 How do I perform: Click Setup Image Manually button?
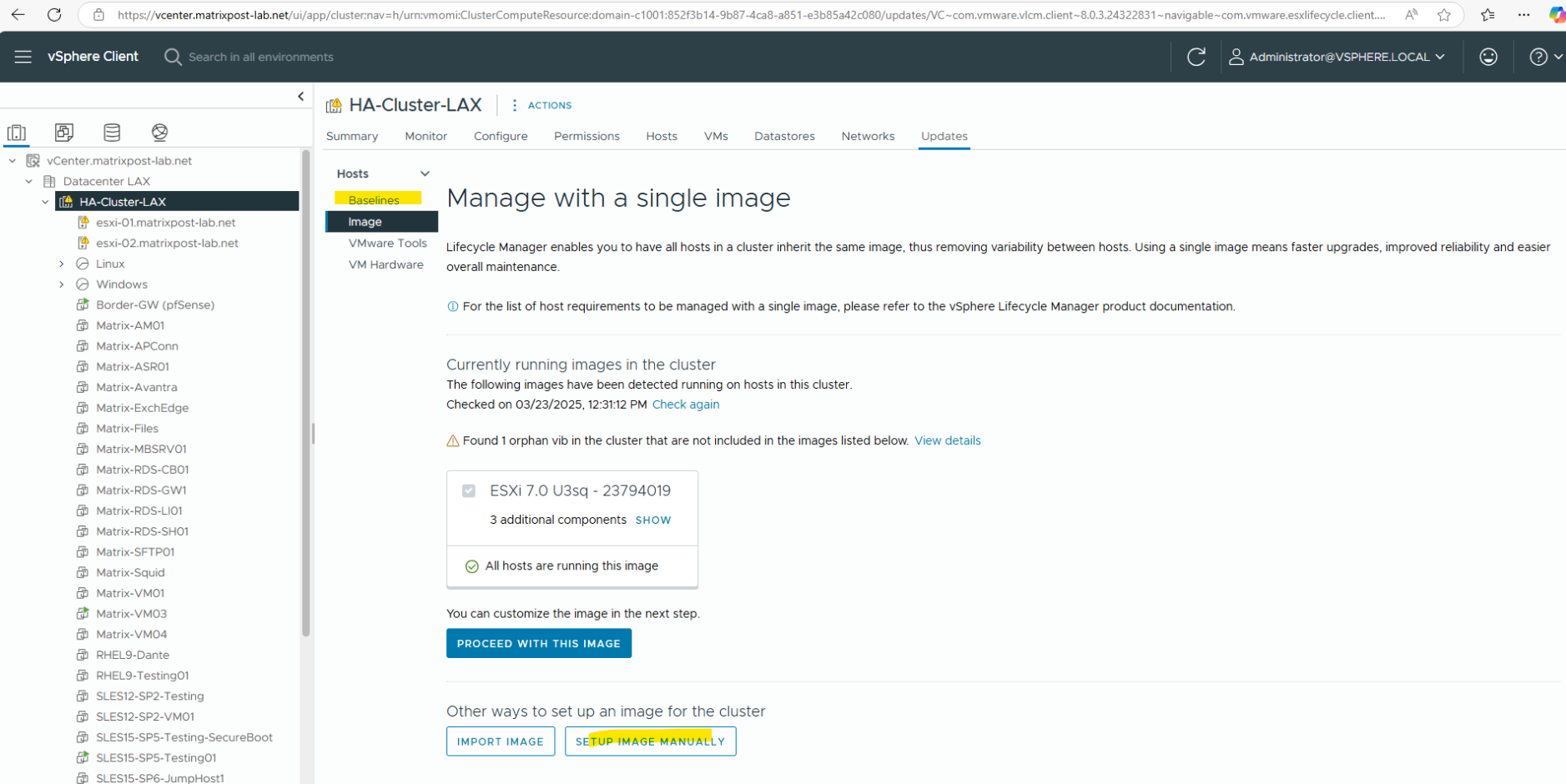pyautogui.click(x=651, y=741)
